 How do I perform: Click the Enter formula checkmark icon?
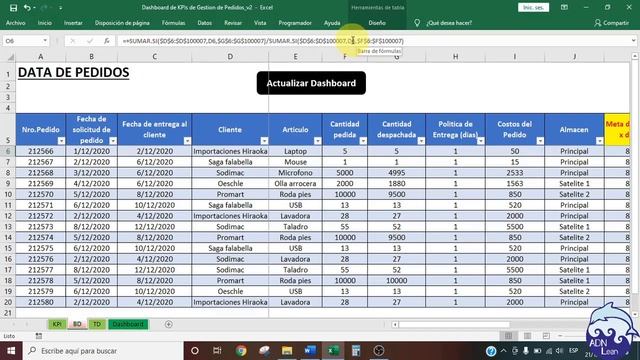pos(90,41)
